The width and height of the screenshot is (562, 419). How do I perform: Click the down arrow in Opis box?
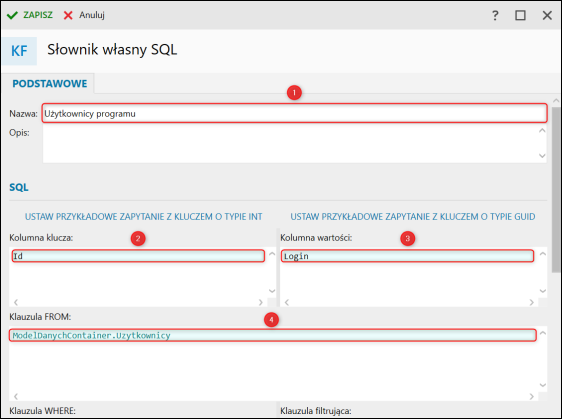(542, 156)
